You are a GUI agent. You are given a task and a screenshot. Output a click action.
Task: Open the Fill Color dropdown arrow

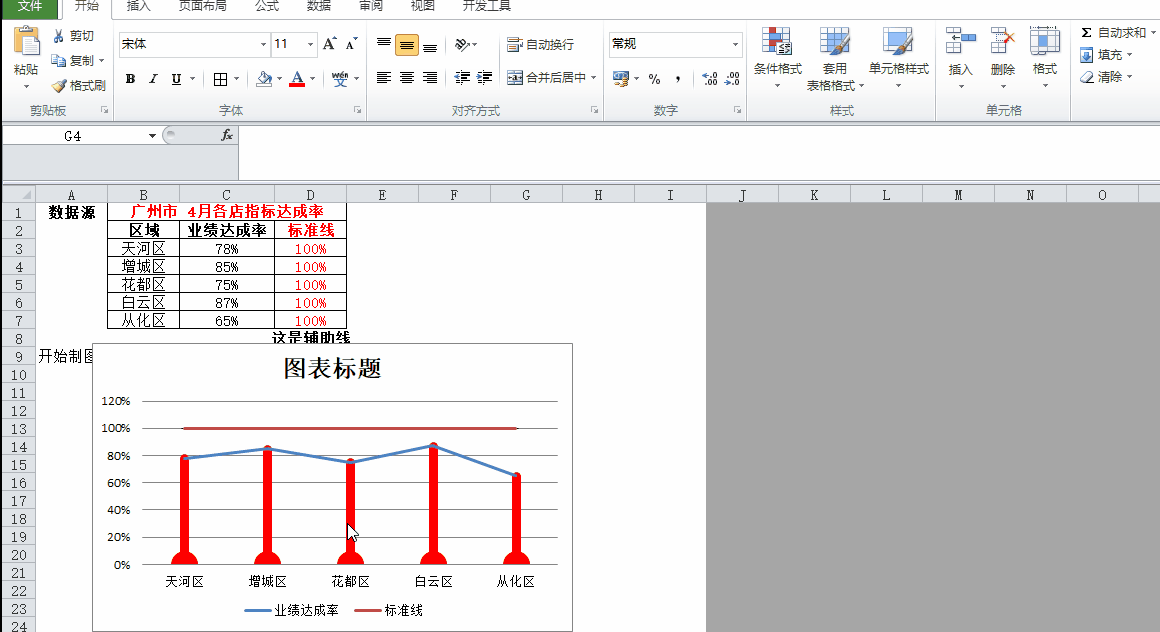click(279, 77)
